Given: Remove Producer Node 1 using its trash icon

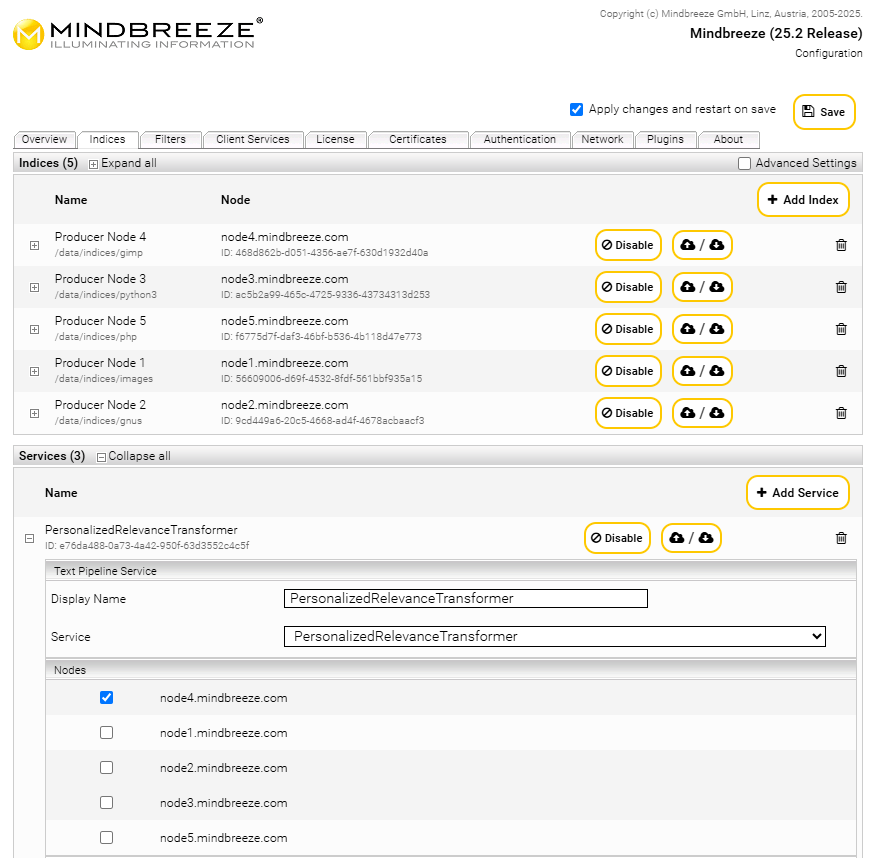Looking at the screenshot, I should (841, 371).
